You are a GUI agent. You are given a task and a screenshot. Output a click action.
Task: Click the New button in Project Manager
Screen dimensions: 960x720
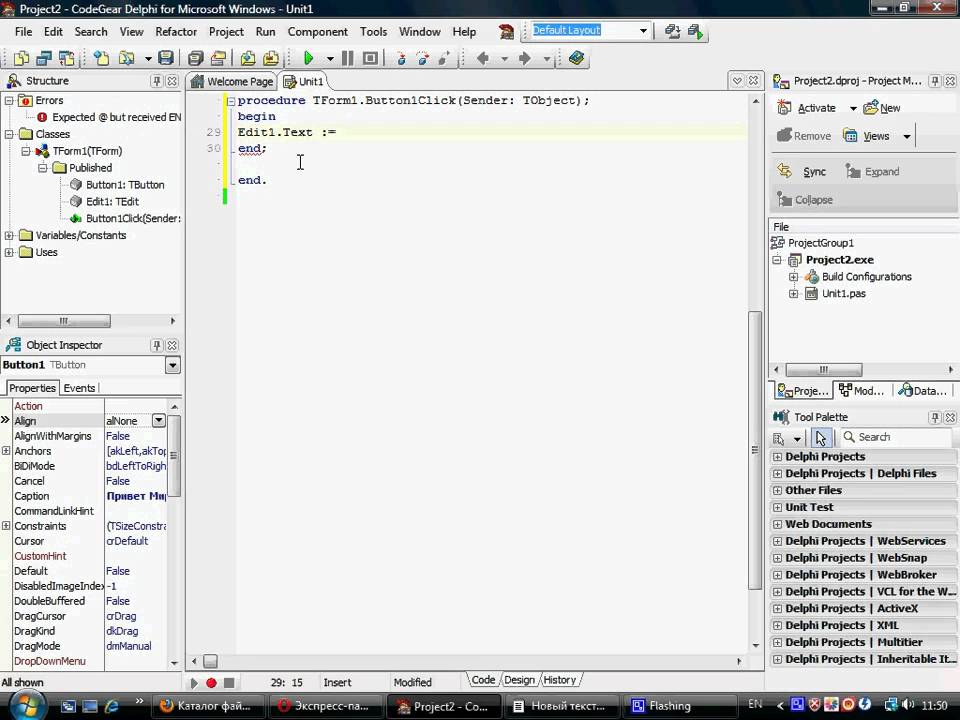tap(882, 108)
